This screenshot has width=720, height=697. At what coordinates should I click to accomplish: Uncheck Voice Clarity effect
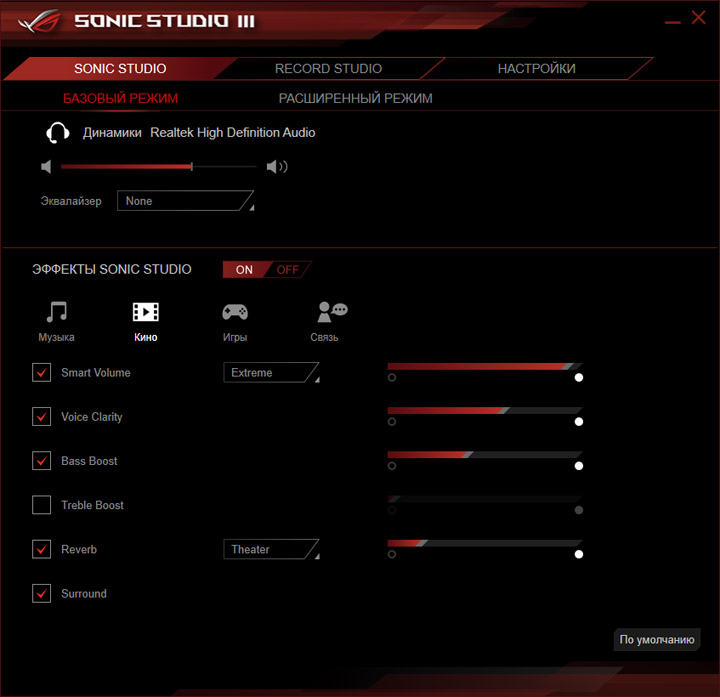point(41,416)
